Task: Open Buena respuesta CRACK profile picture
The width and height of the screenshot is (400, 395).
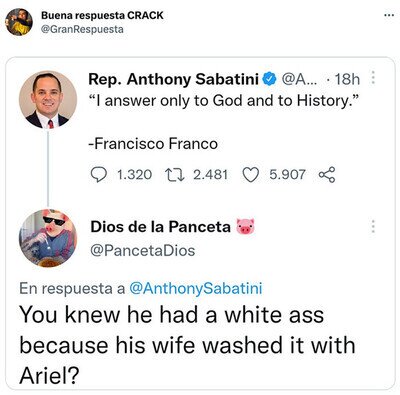Action: click(x=19, y=22)
